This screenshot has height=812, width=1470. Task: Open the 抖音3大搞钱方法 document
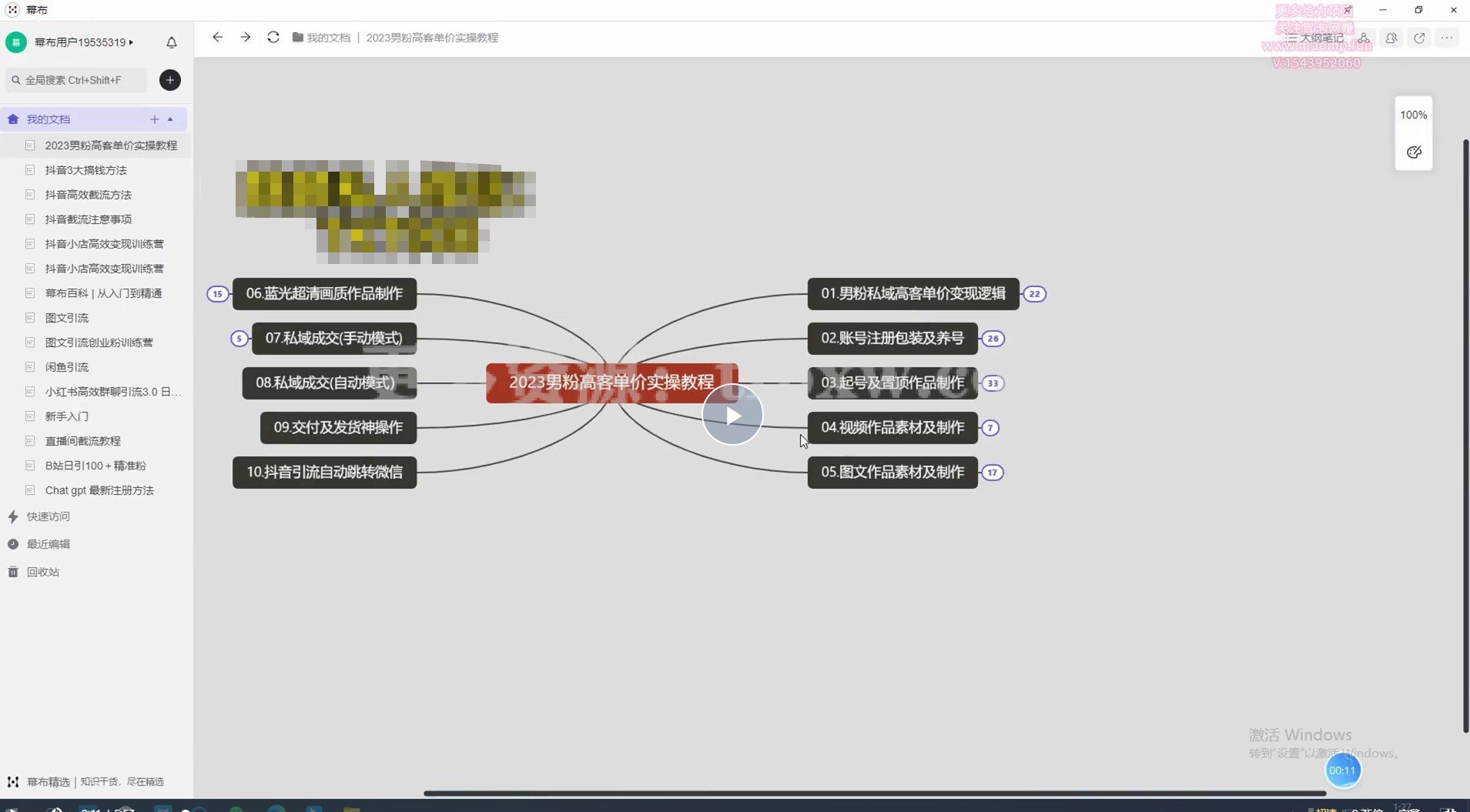85,170
